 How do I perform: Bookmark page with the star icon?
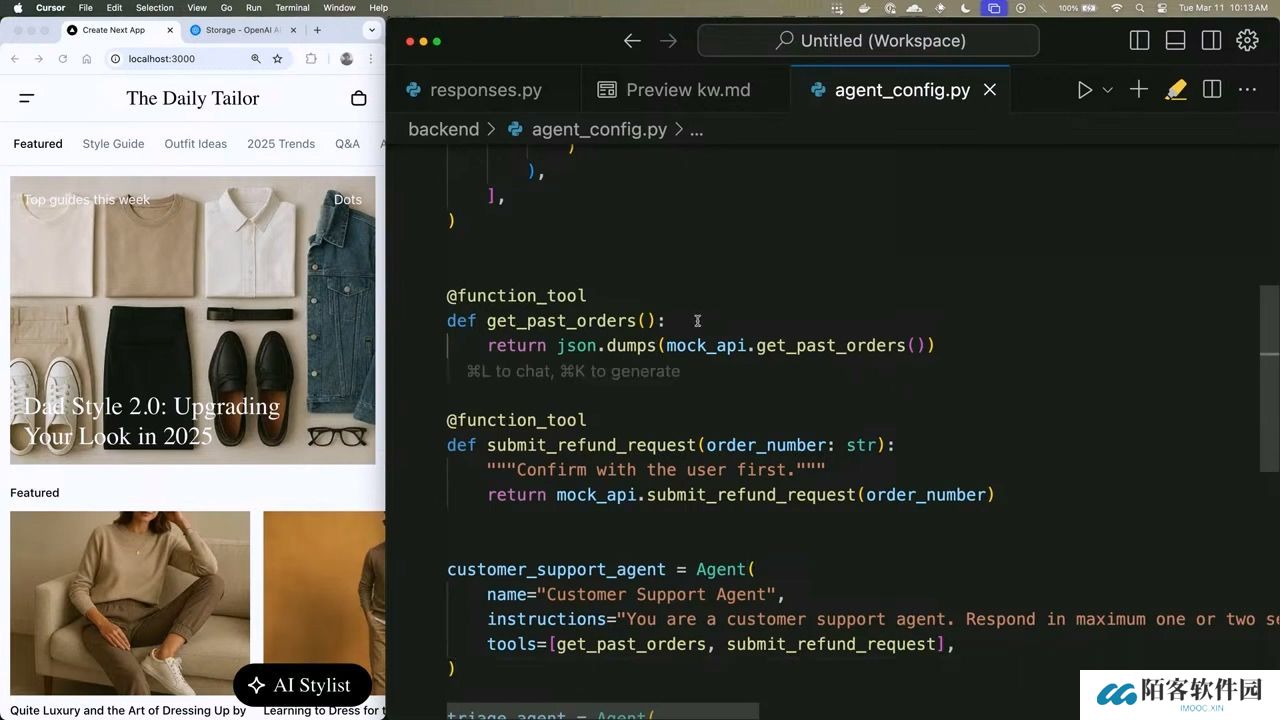tap(278, 59)
